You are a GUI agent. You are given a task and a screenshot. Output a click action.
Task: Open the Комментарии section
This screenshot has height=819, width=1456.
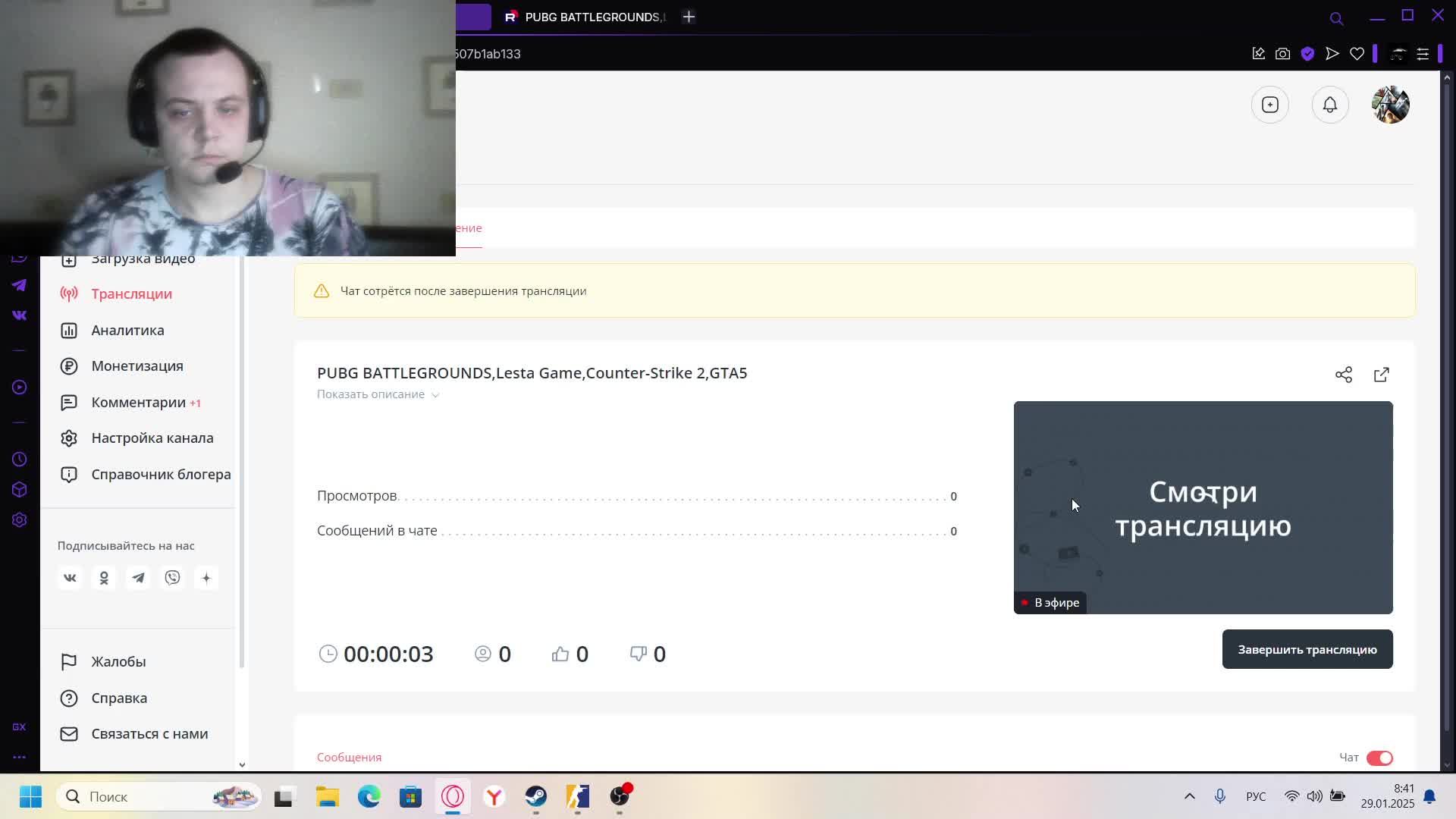138,402
